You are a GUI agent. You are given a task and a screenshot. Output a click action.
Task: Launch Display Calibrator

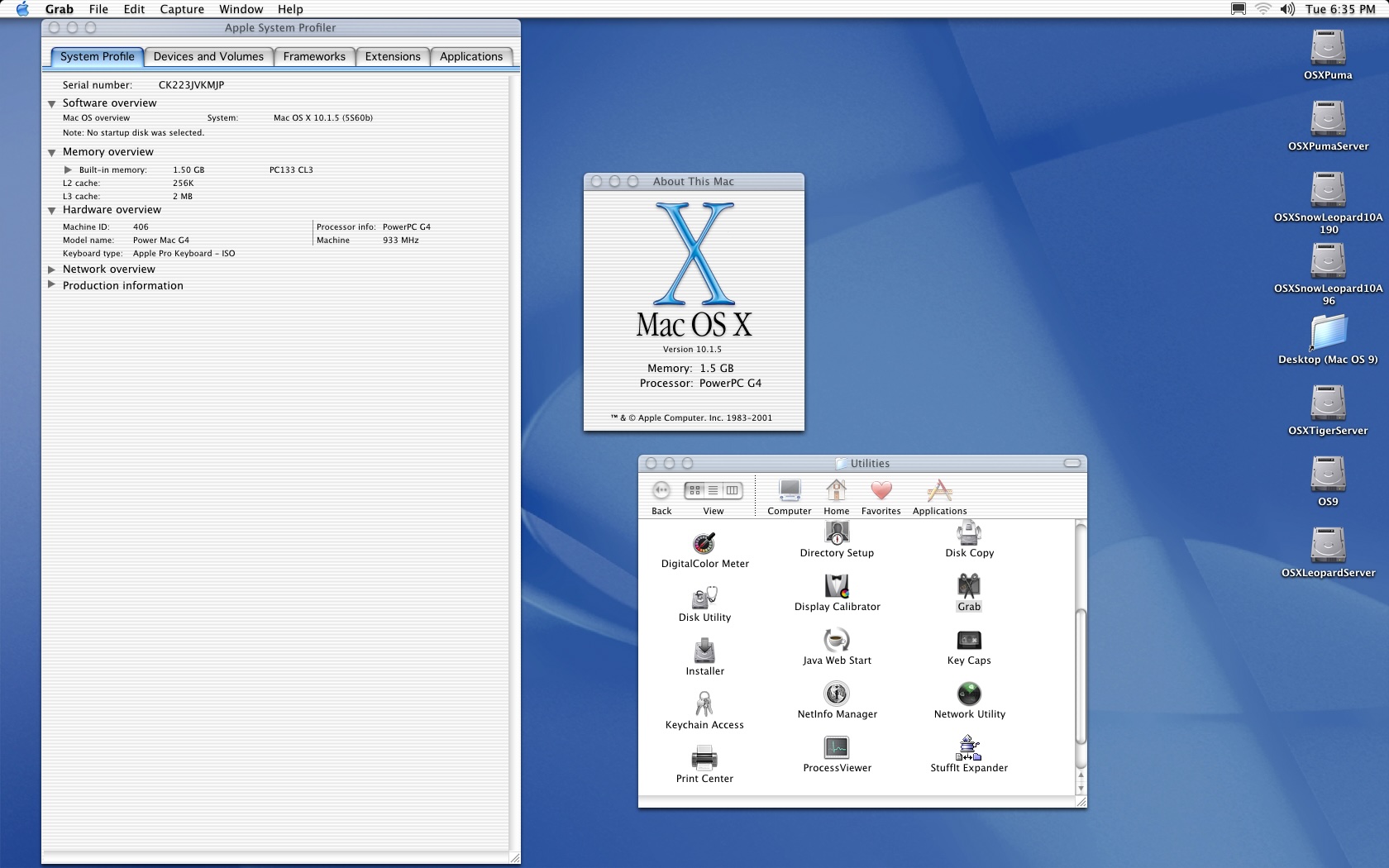837,587
